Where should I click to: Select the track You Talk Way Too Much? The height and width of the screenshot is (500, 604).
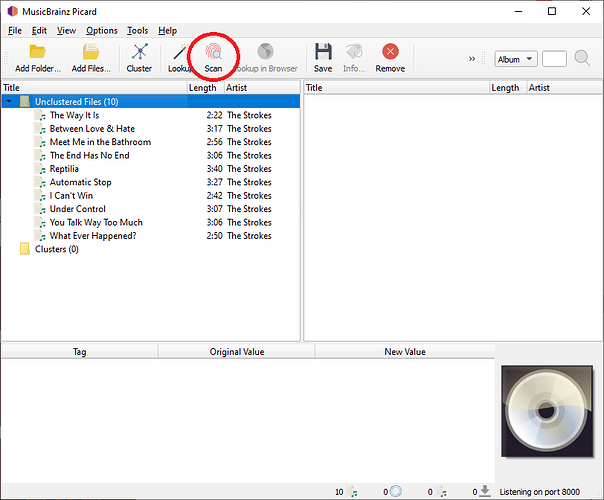click(x=96, y=222)
